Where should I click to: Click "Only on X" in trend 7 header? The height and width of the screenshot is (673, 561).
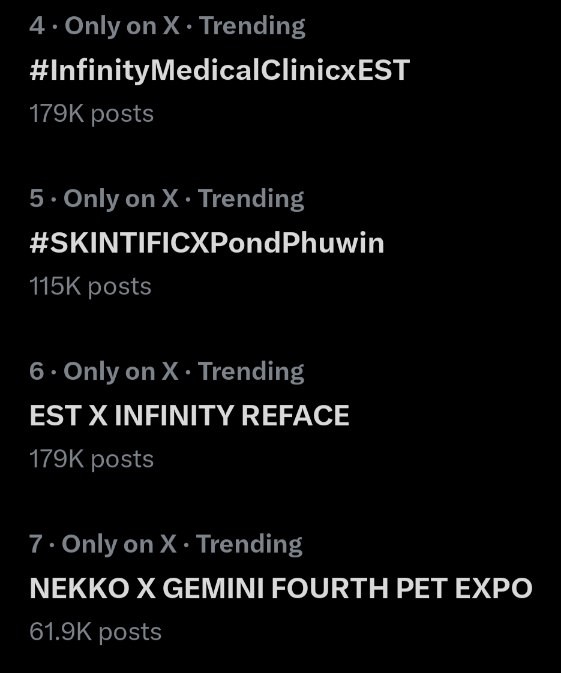[x=119, y=545]
